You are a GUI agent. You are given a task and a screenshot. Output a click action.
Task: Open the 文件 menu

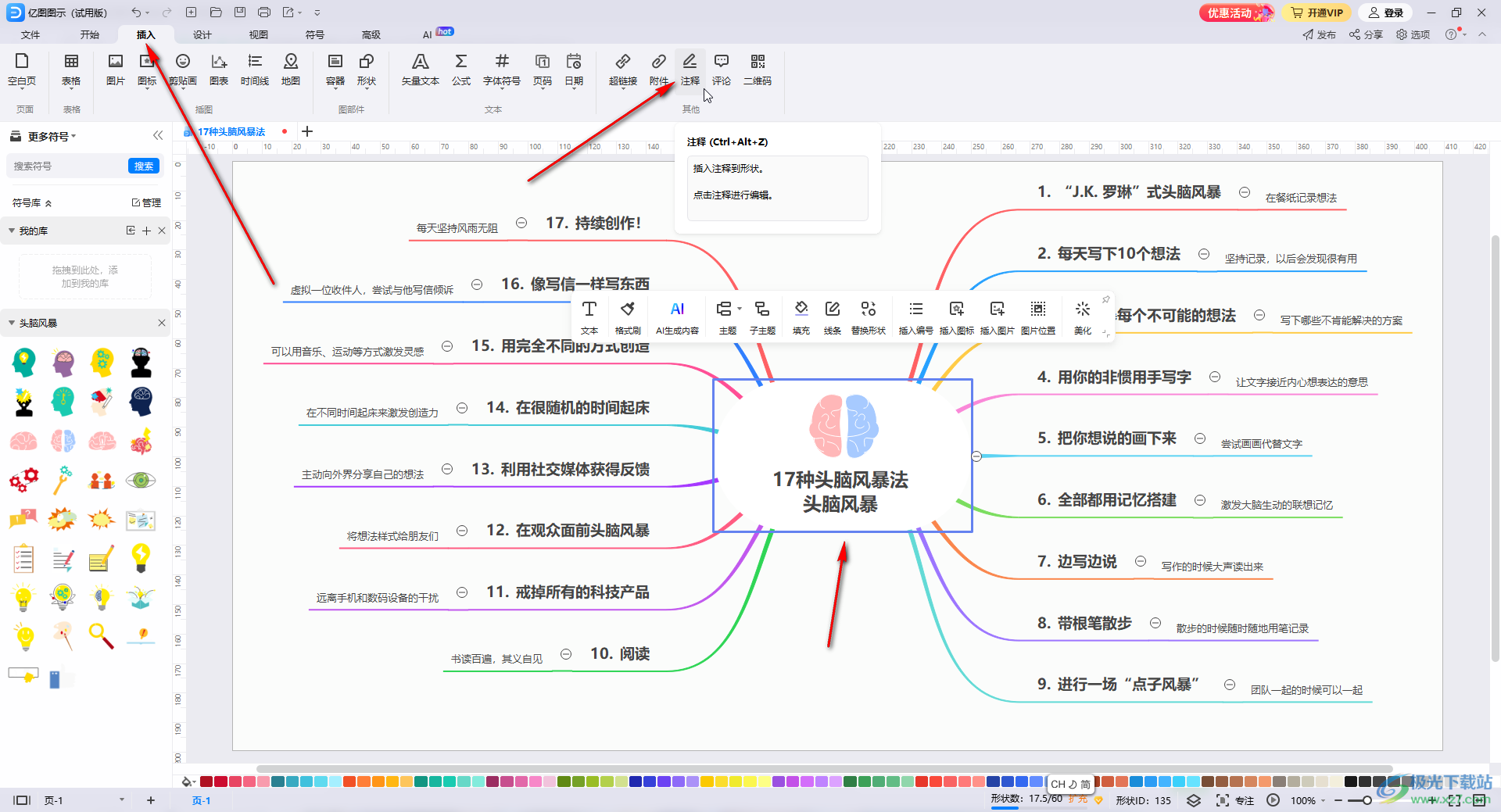pos(30,34)
